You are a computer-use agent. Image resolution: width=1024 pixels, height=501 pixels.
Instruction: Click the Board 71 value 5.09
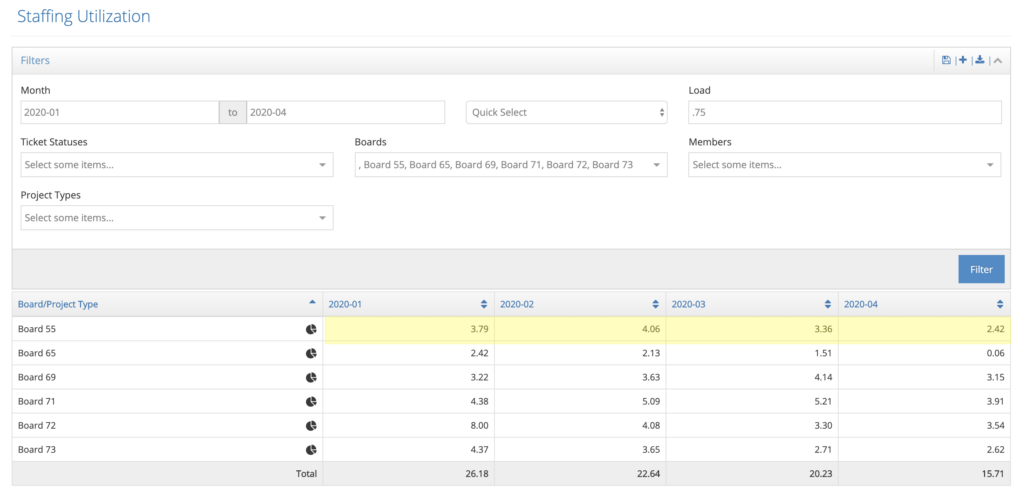pyautogui.click(x=650, y=401)
